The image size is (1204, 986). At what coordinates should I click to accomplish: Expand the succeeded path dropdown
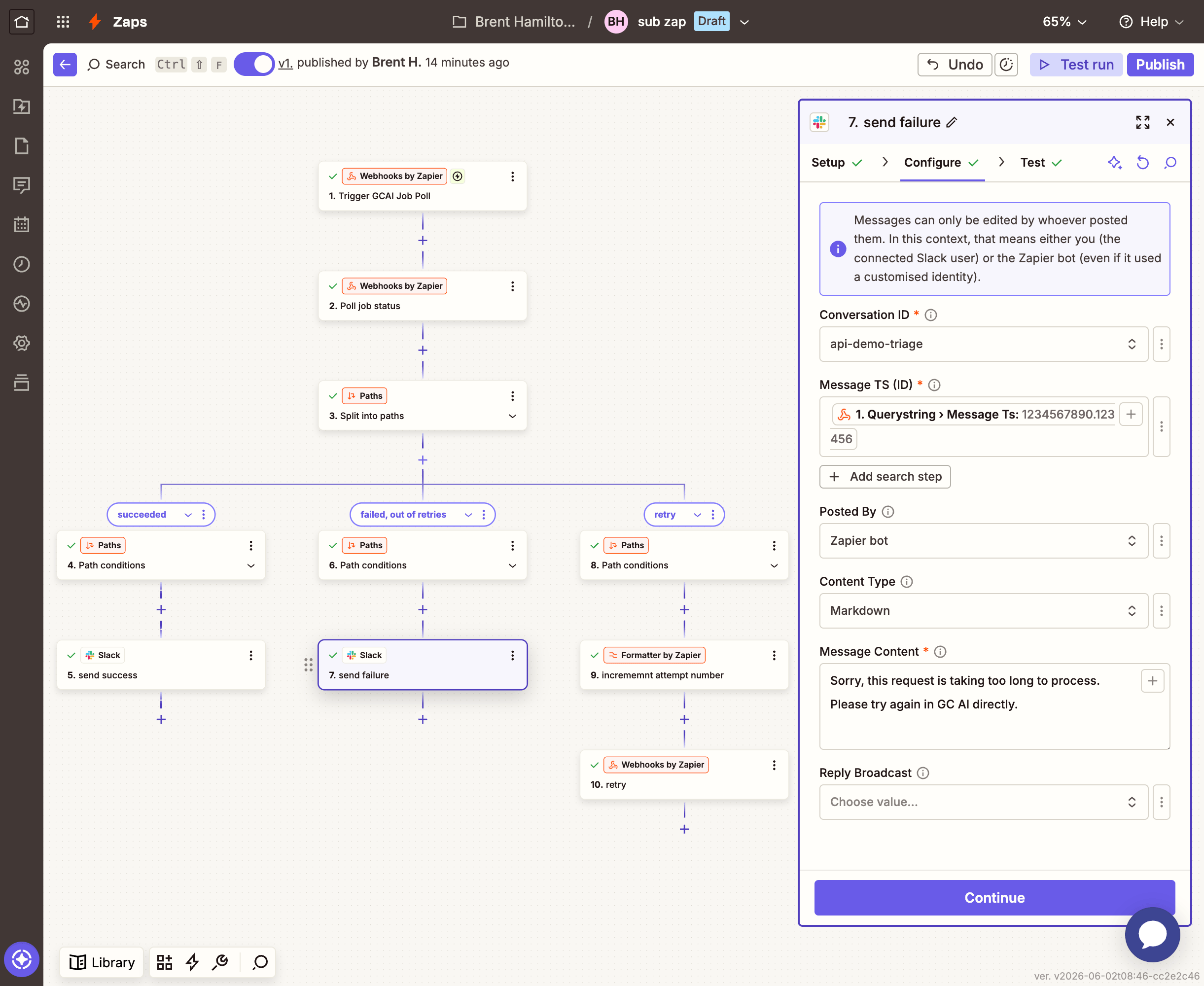pyautogui.click(x=188, y=515)
